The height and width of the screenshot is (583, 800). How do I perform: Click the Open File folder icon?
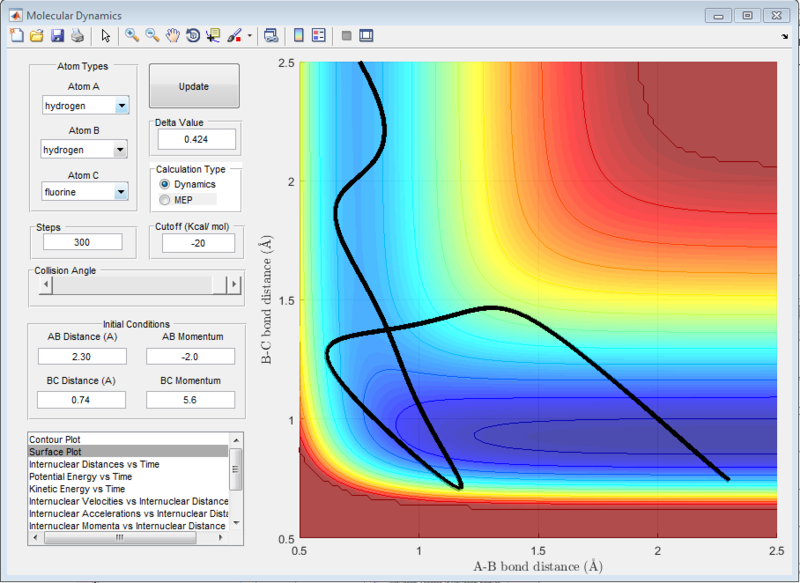(x=36, y=35)
